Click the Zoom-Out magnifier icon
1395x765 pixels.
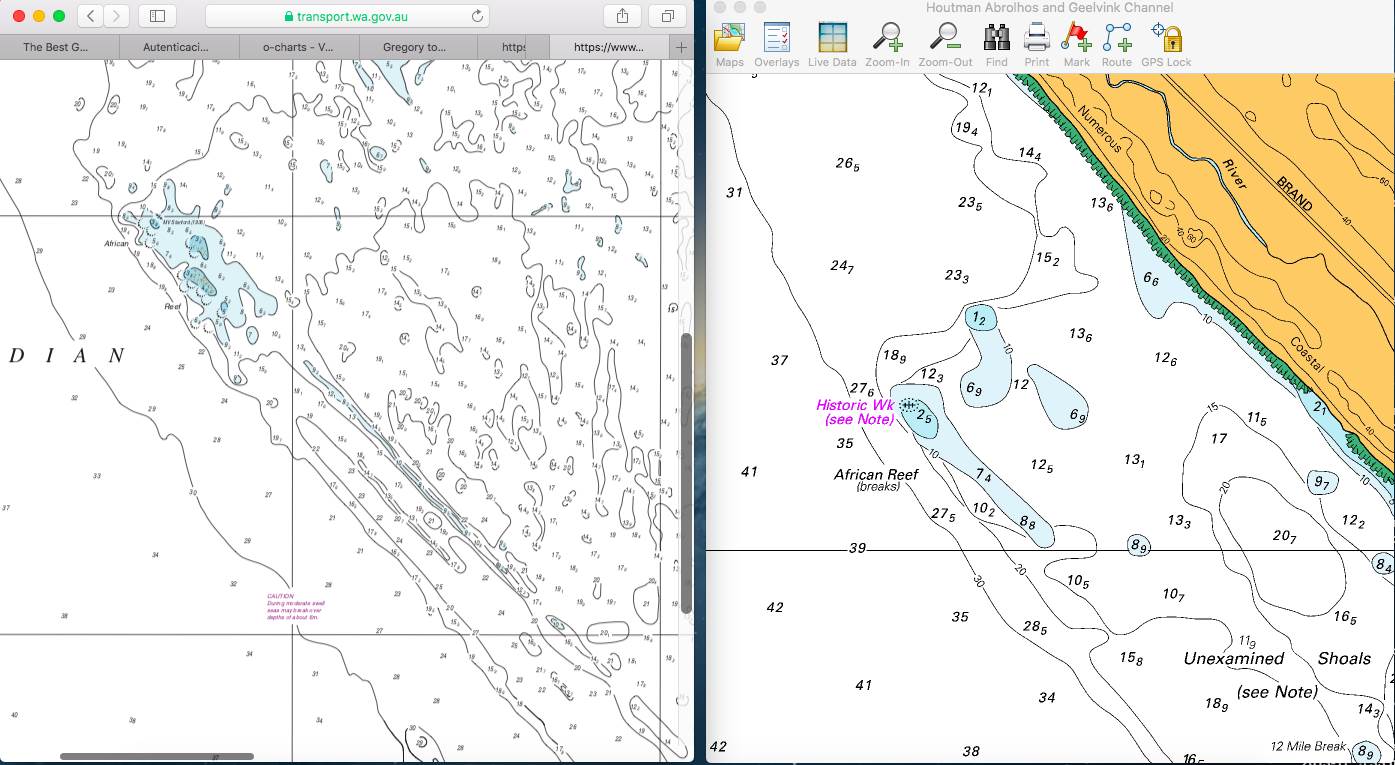945,39
